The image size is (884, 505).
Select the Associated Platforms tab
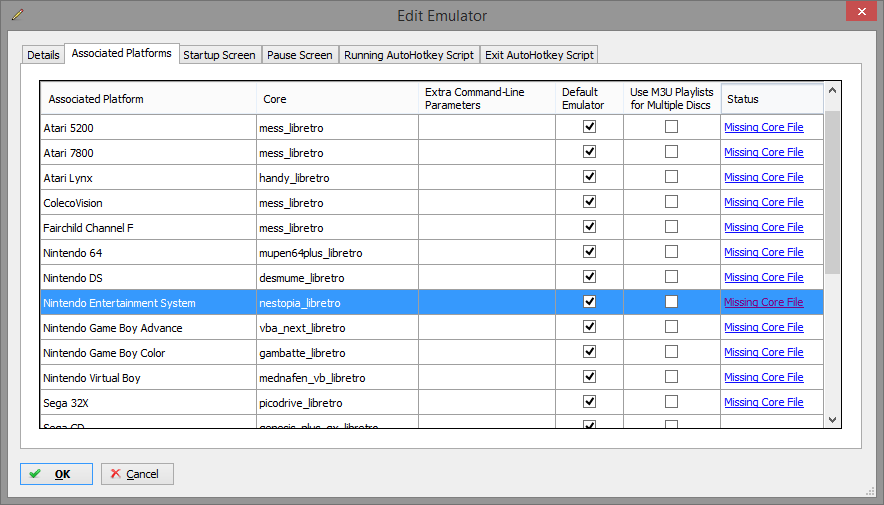point(122,54)
